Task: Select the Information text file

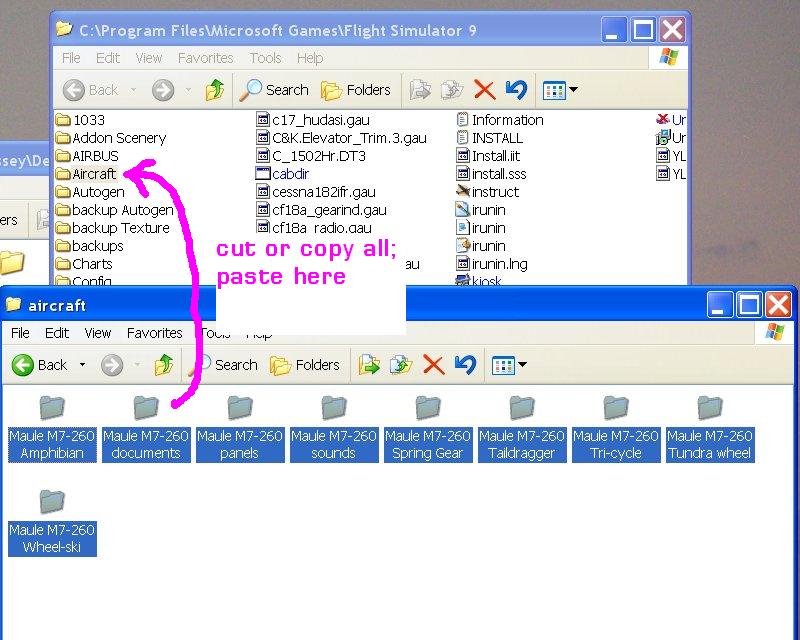Action: (x=499, y=120)
